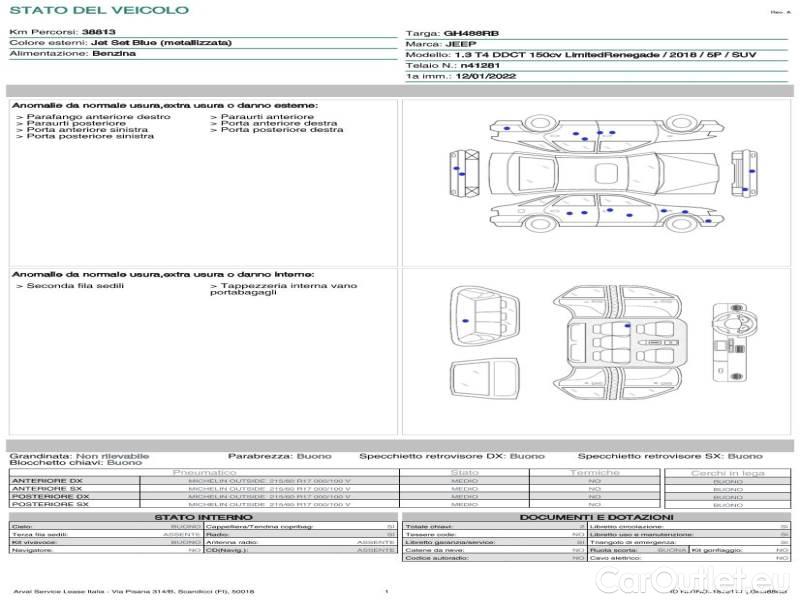Select Porta anteriore destra entry
Screen dimensions: 800x600
tap(274, 123)
